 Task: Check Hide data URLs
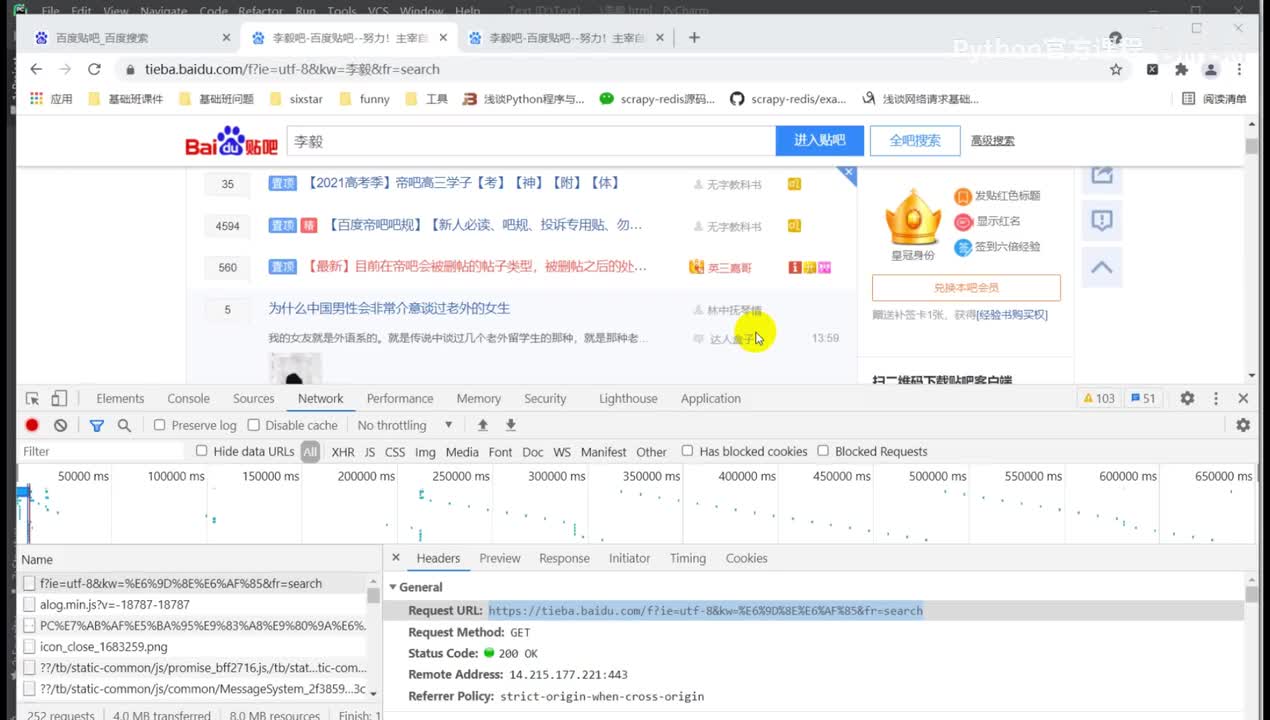point(202,451)
